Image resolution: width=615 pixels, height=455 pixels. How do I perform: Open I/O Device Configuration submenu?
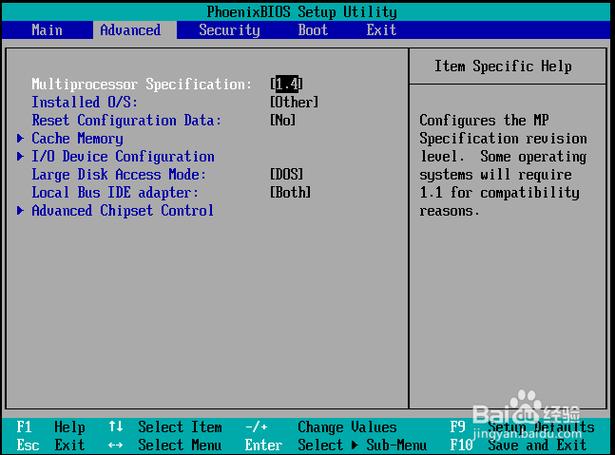tap(123, 157)
